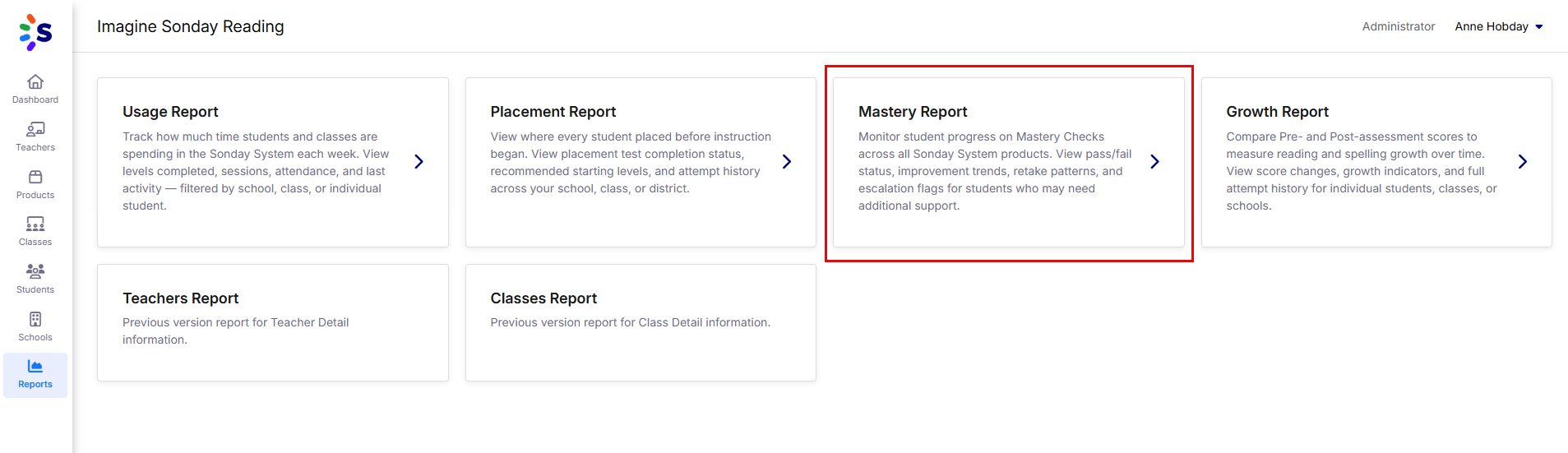
Task: Click the Mastery Report description text
Action: pyautogui.click(x=995, y=171)
